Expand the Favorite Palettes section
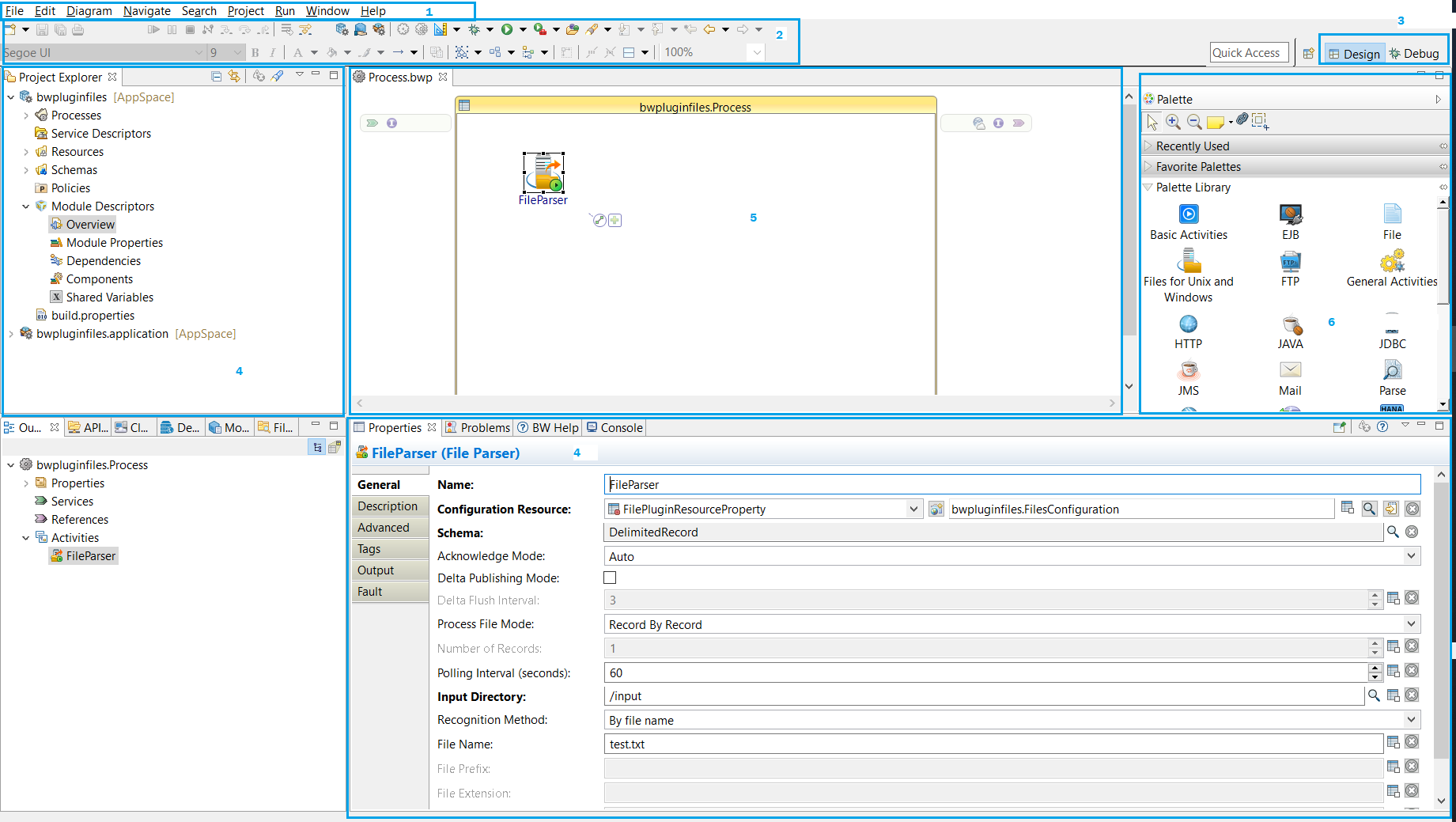Image resolution: width=1456 pixels, height=822 pixels. (x=1148, y=166)
